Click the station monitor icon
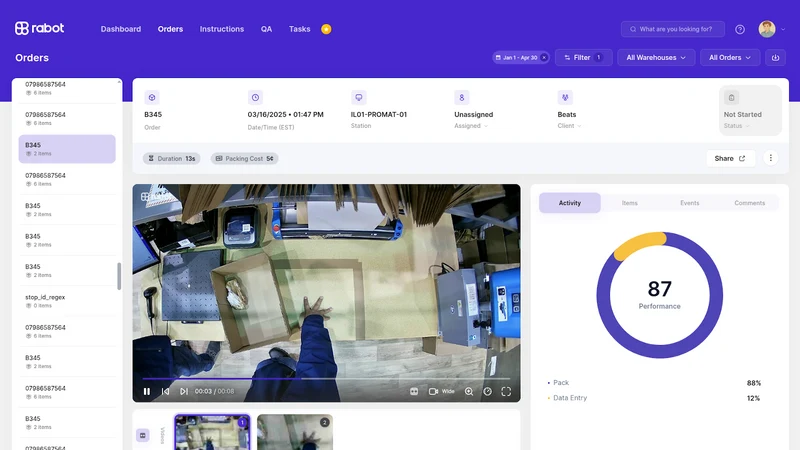This screenshot has width=800, height=450. click(x=359, y=97)
